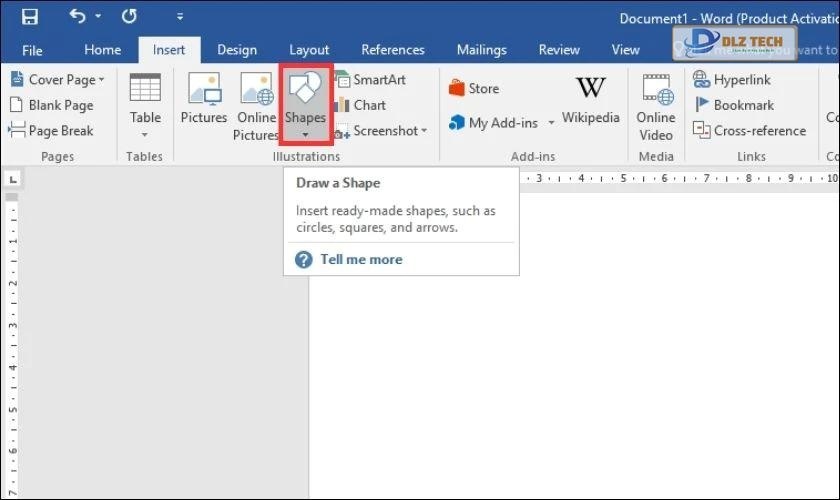Open the File menu tab

click(x=32, y=50)
